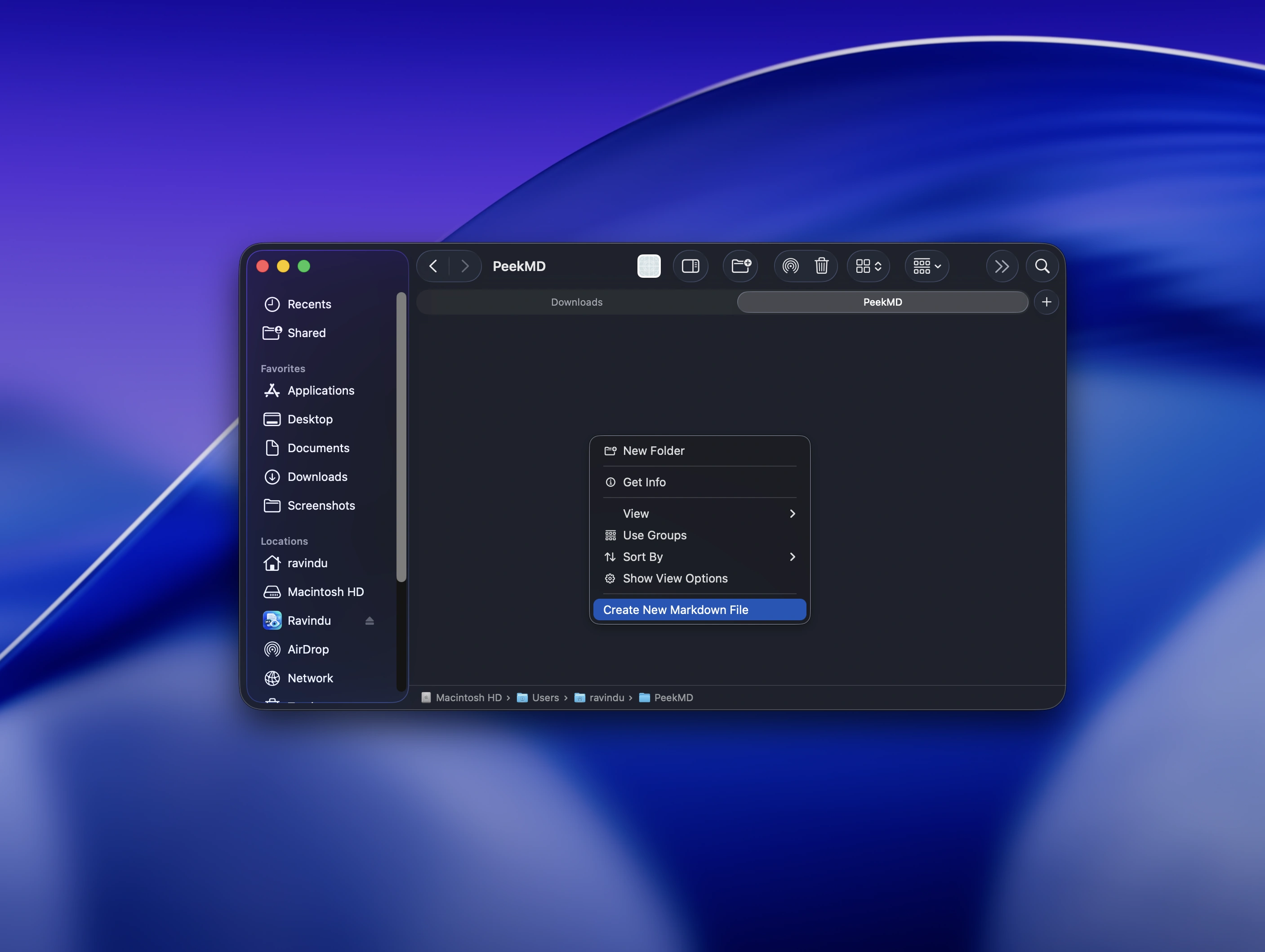This screenshot has height=952, width=1265.
Task: Click the Network globe icon in sidebar
Action: pyautogui.click(x=272, y=678)
